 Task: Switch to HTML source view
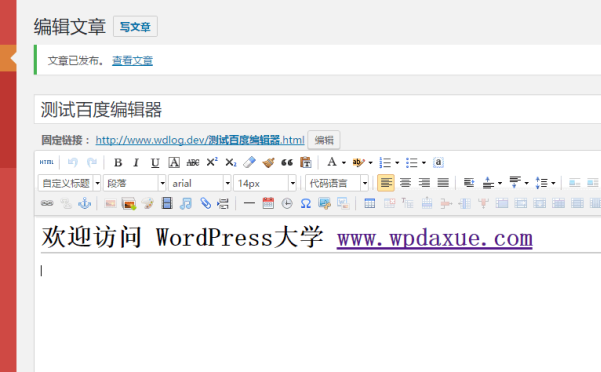tap(47, 162)
